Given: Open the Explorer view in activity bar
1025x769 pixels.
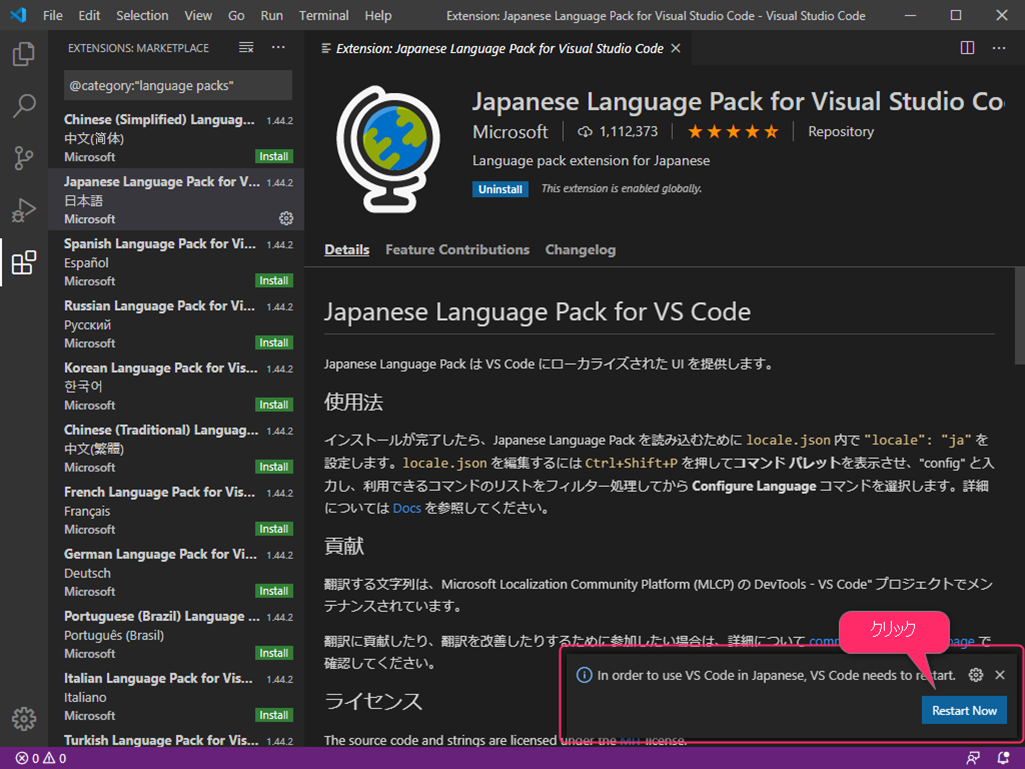Looking at the screenshot, I should point(24,54).
